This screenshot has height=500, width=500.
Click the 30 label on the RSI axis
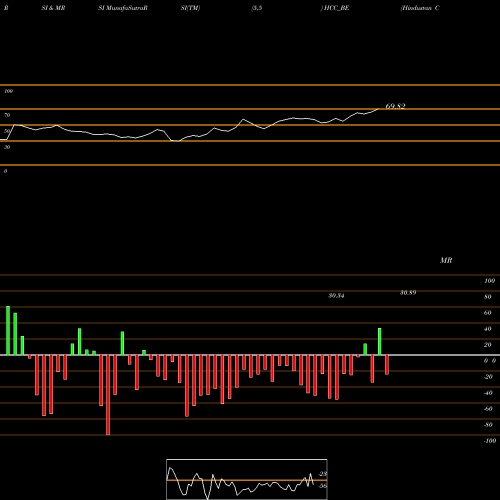tap(7, 147)
